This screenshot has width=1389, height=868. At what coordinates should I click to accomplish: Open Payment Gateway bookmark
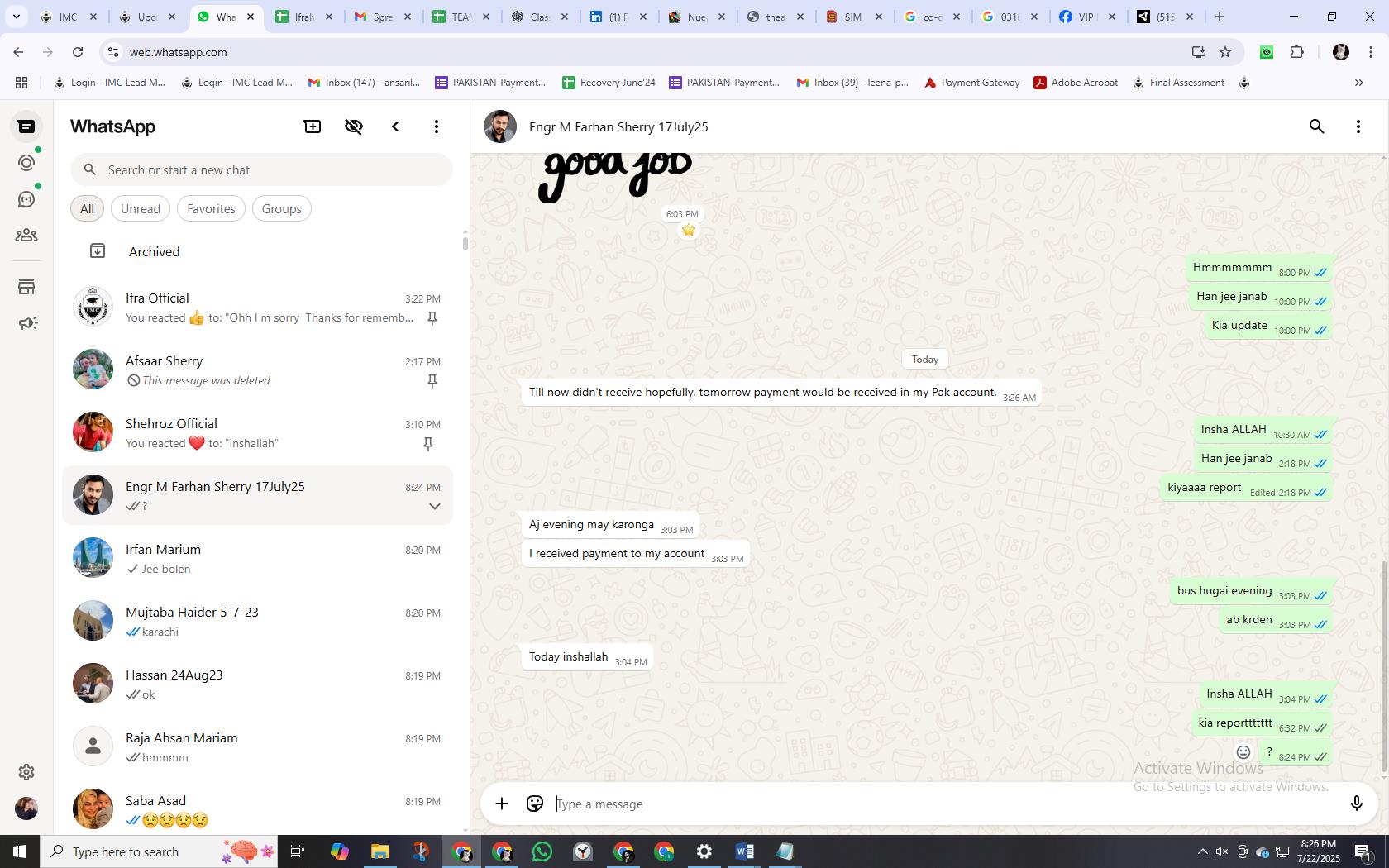tap(971, 83)
